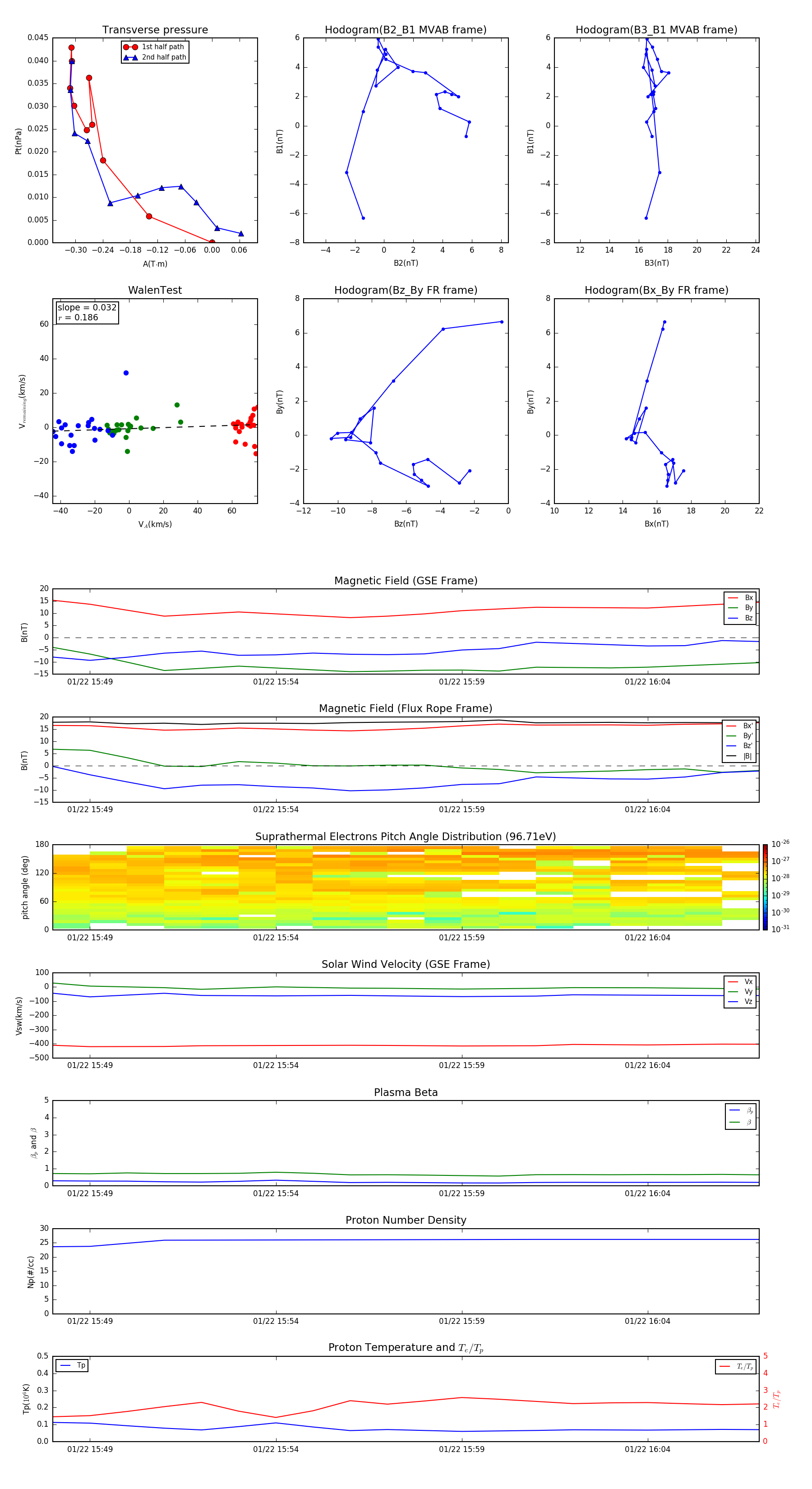Click the 'Bz(nT)' x-axis label

tap(406, 524)
